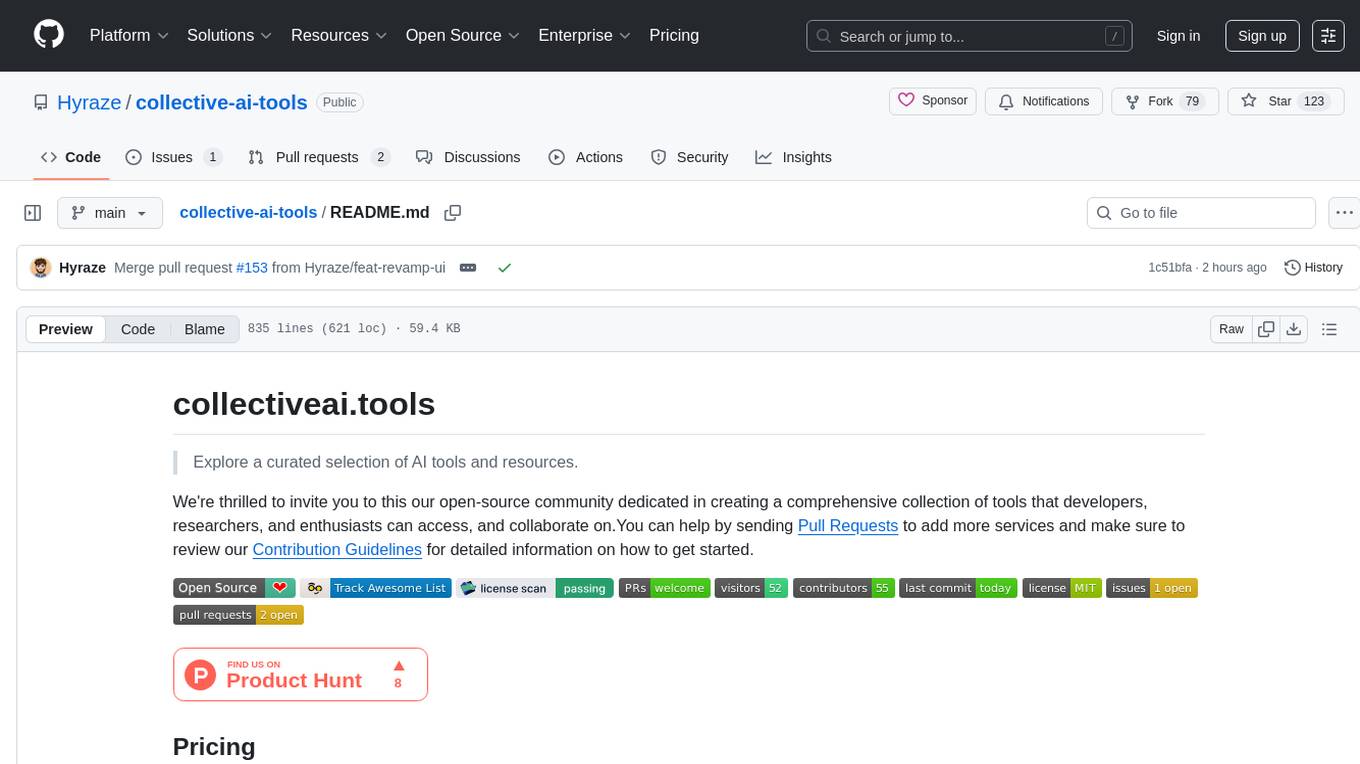Copy the README.md file path

[453, 213]
